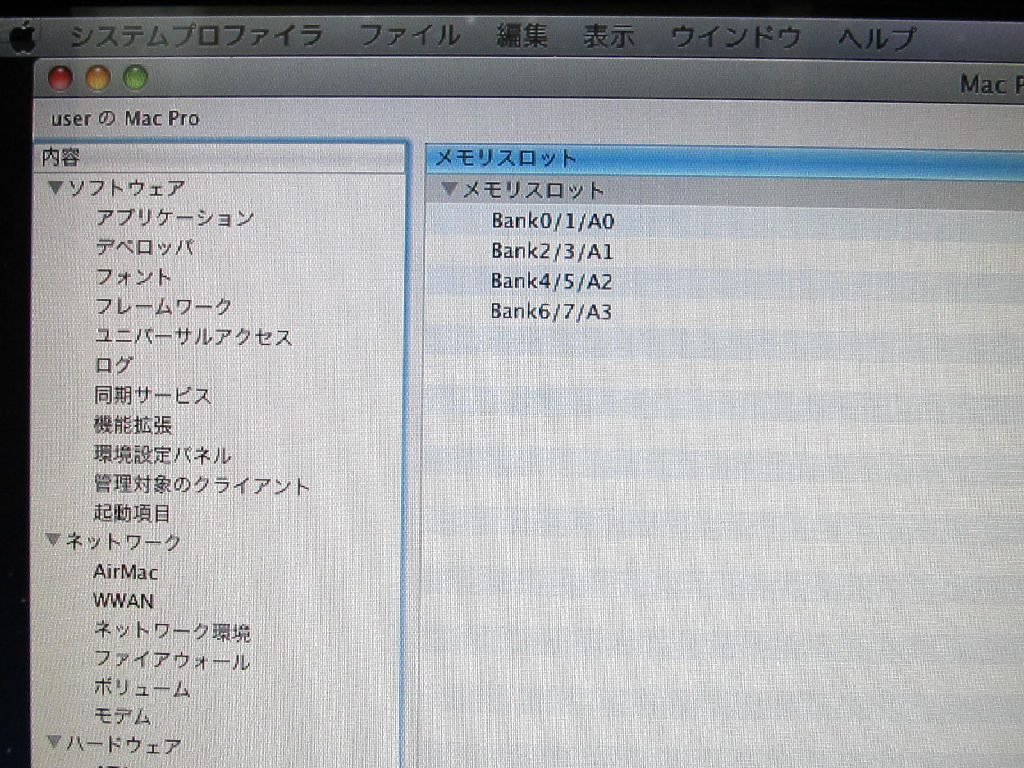Open the ファイル menu
Viewport: 1024px width, 768px height.
pyautogui.click(x=409, y=37)
